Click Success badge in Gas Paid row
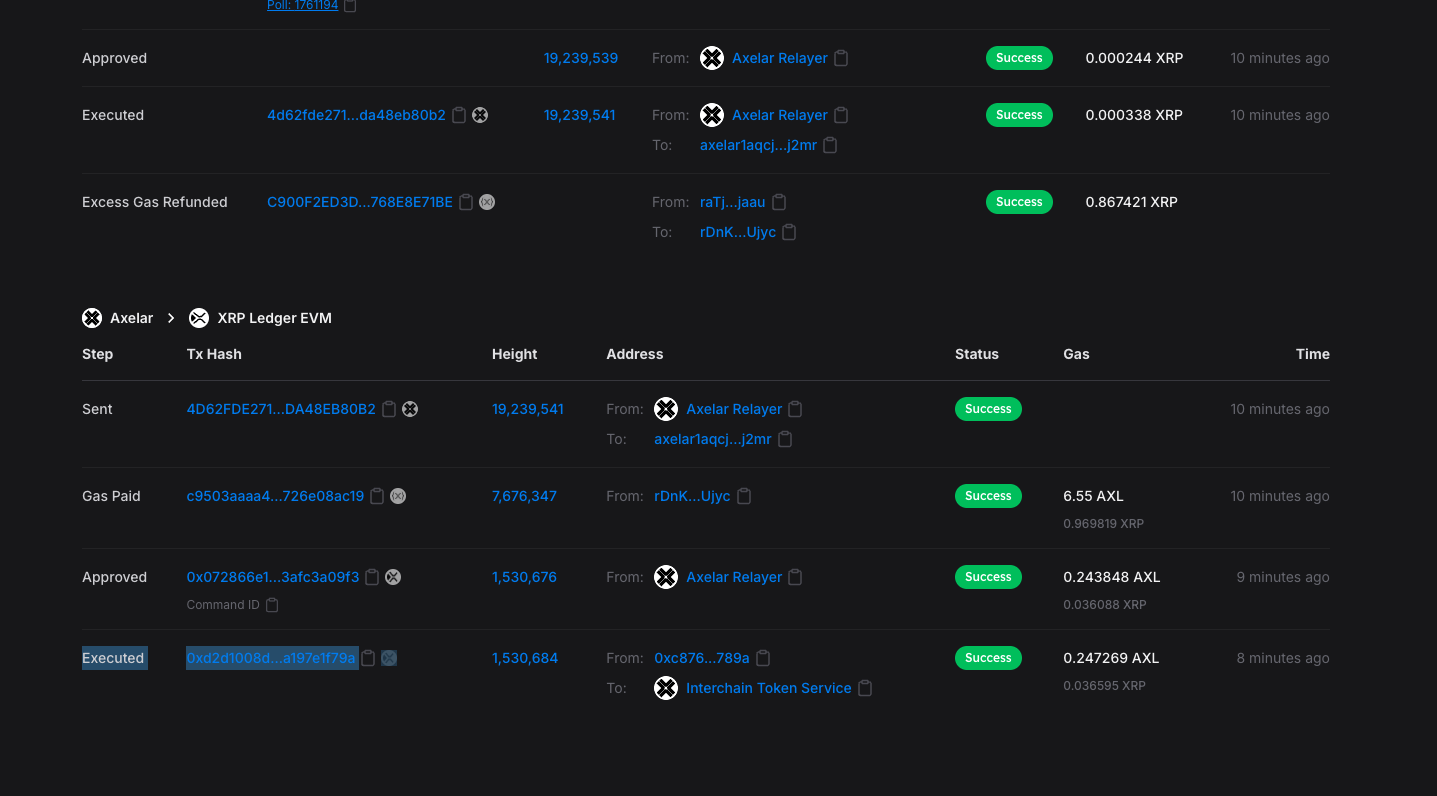The image size is (1437, 796). tap(988, 496)
